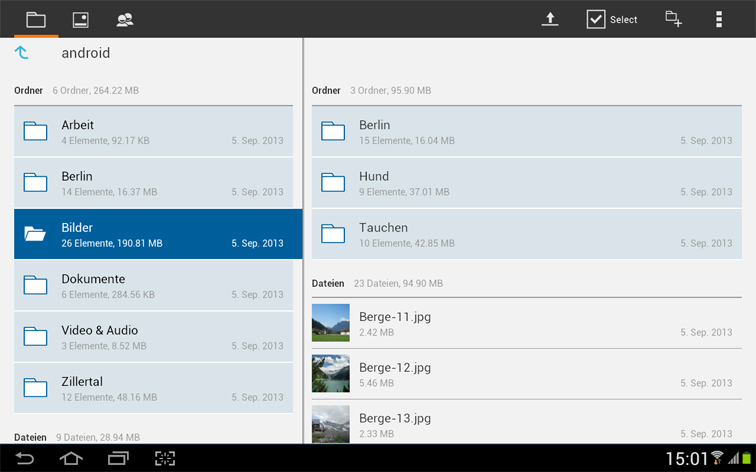This screenshot has height=472, width=756.
Task: Tap the Android back button
Action: (x=24, y=458)
